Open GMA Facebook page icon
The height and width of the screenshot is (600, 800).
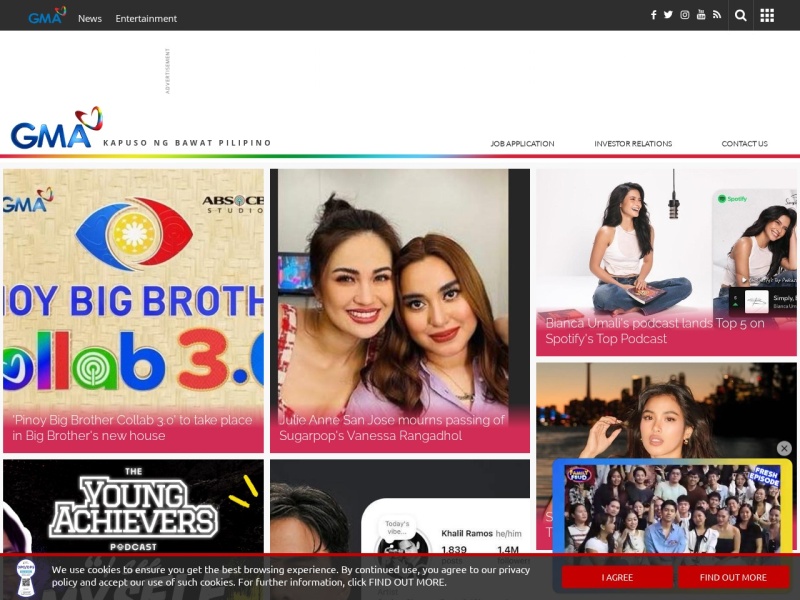(x=653, y=15)
